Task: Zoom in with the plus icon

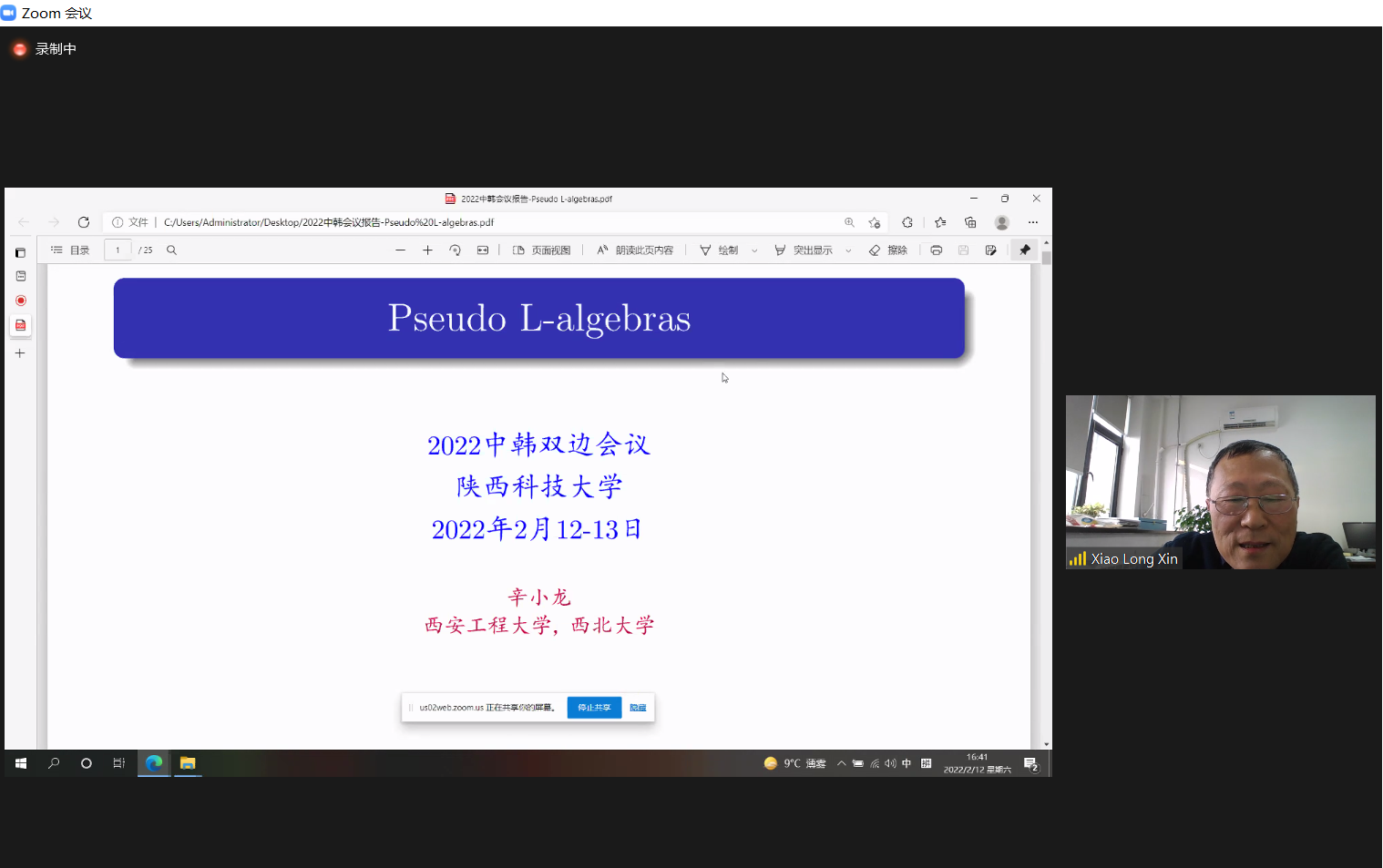Action: click(427, 250)
